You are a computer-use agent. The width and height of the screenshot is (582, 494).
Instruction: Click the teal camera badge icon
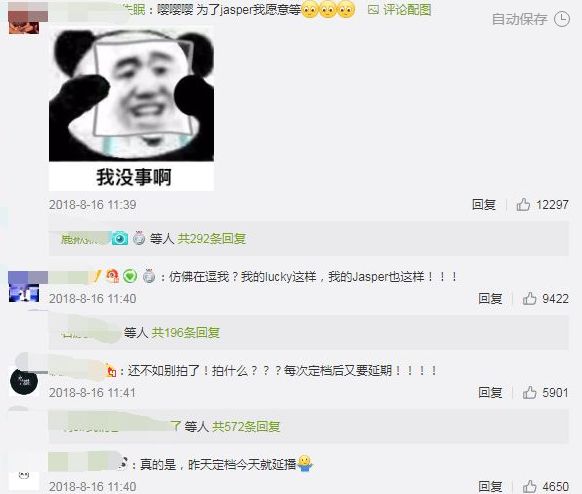120,238
